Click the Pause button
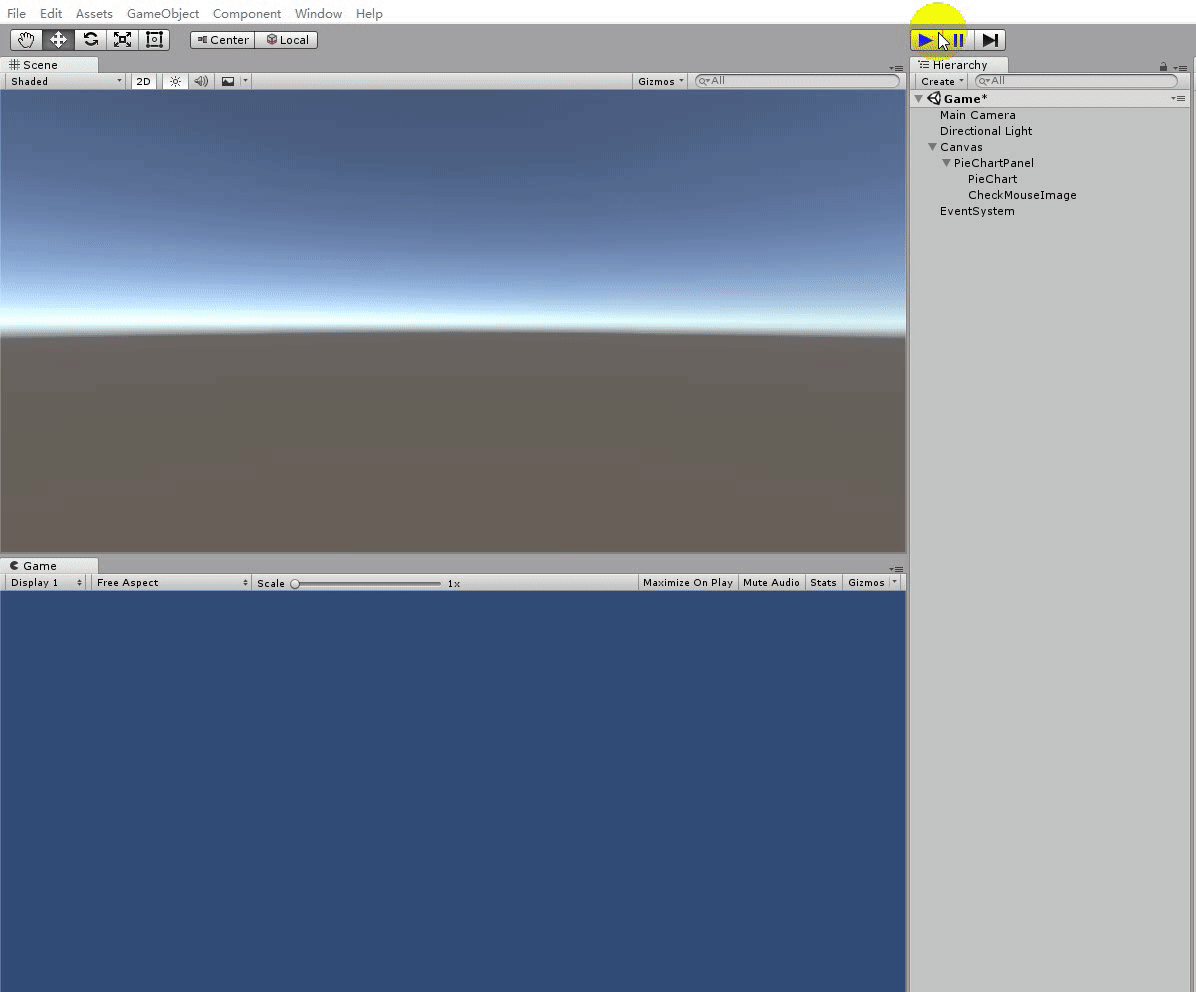This screenshot has height=992, width=1196. coord(958,40)
